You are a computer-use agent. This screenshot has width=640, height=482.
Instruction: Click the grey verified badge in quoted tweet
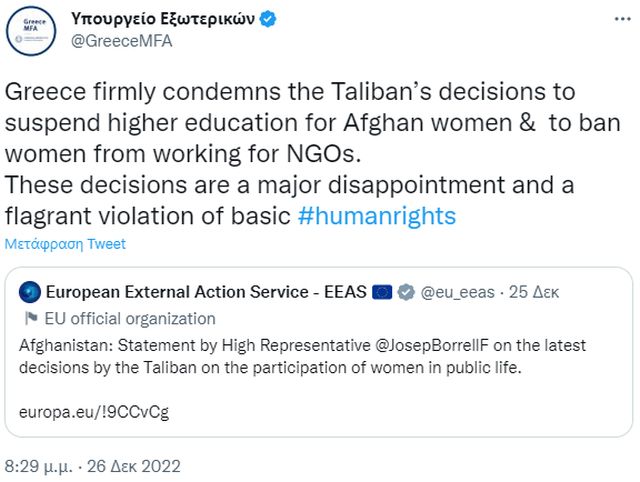pyautogui.click(x=407, y=292)
